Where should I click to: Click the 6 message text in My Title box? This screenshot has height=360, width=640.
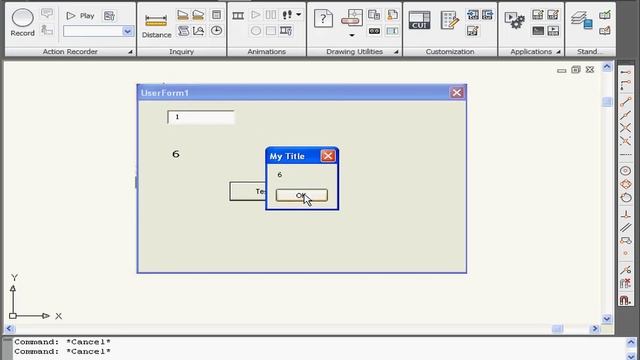[x=280, y=175]
